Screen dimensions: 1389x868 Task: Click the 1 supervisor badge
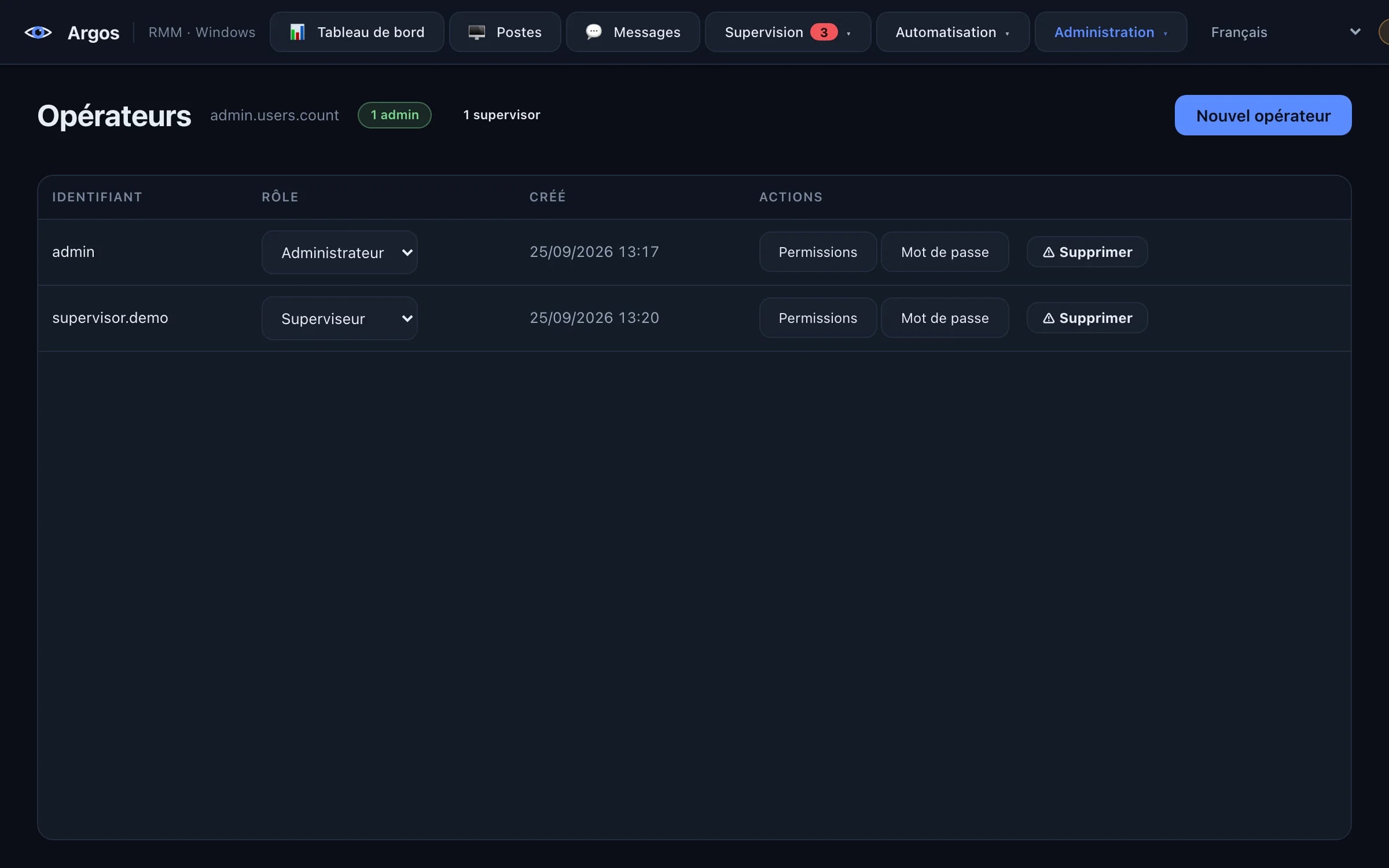coord(502,115)
